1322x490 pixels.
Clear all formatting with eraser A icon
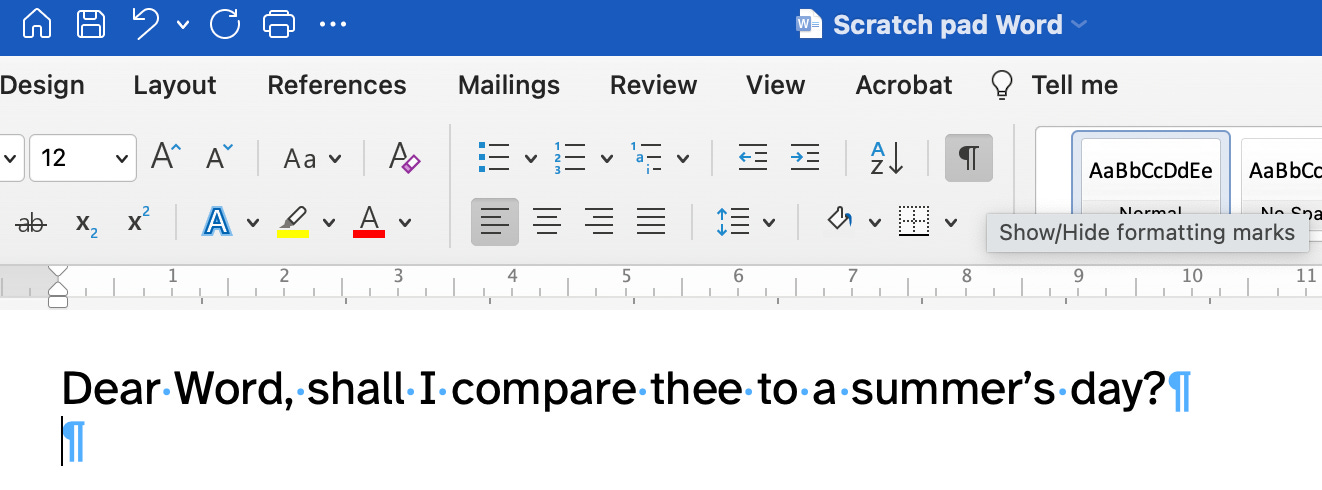(404, 157)
